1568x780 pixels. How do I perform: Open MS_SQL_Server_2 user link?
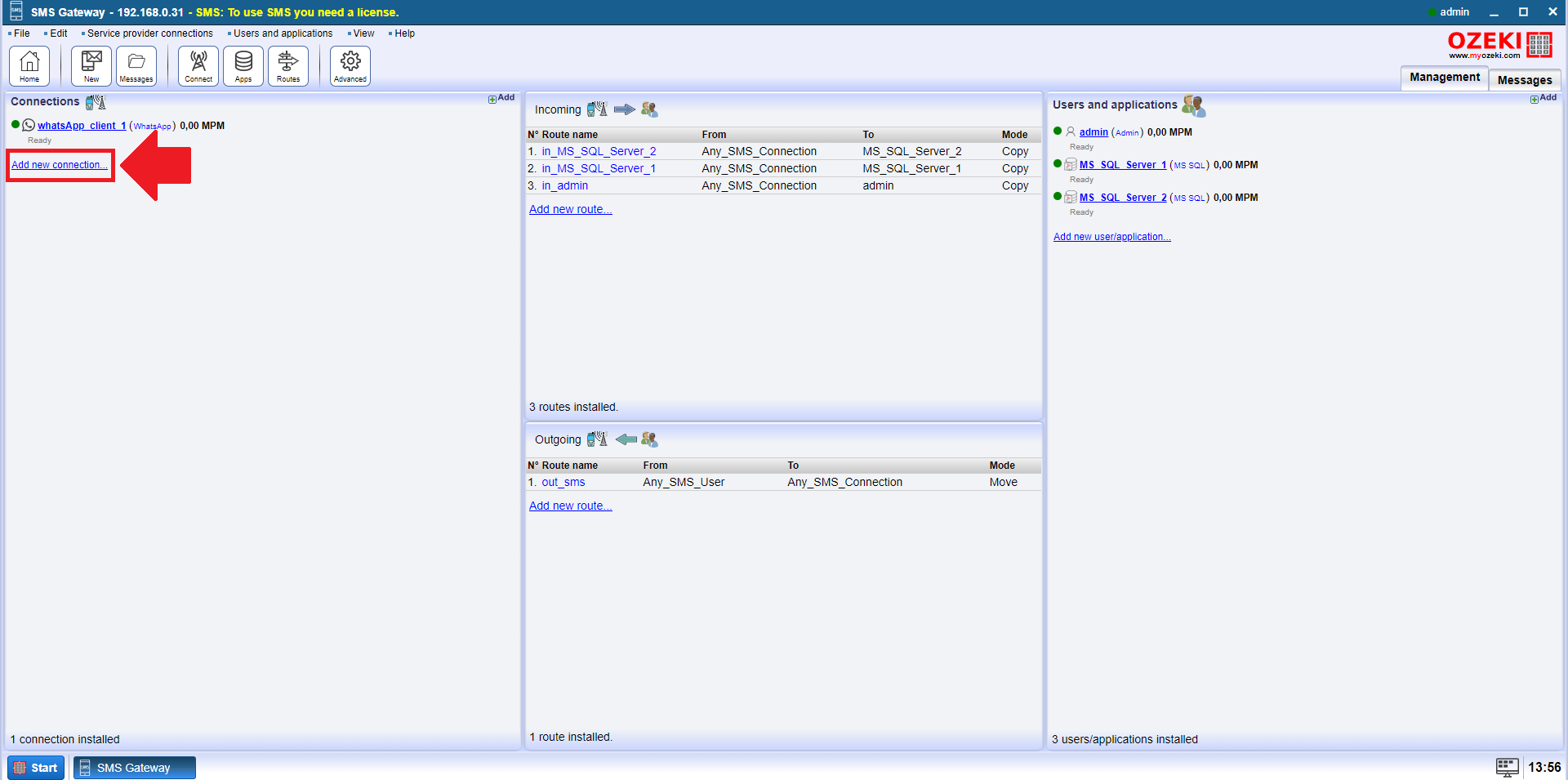pos(1123,198)
